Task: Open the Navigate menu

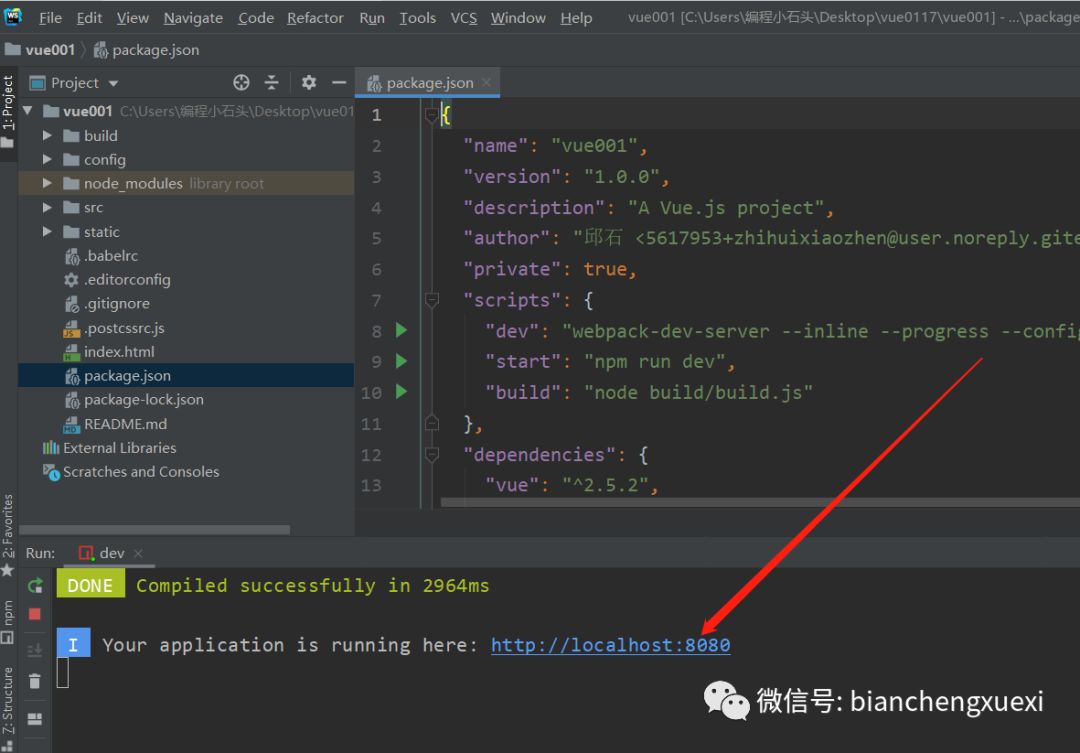Action: (x=193, y=17)
